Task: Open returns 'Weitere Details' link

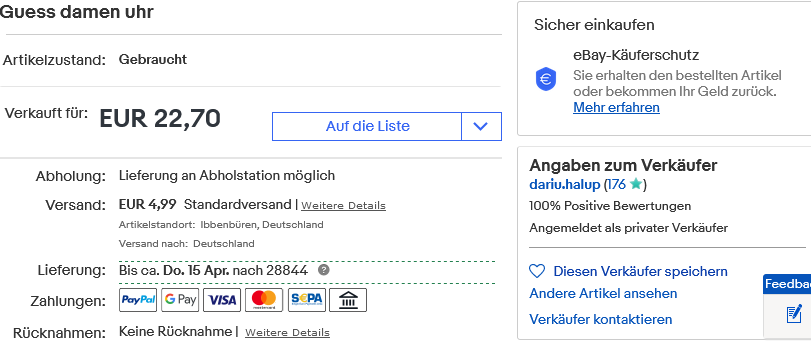Action: [x=287, y=333]
